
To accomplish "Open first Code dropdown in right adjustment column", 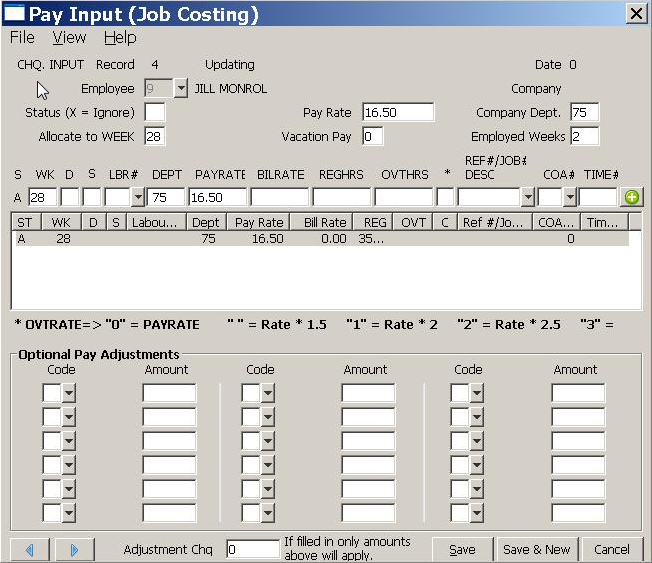I will coord(477,393).
